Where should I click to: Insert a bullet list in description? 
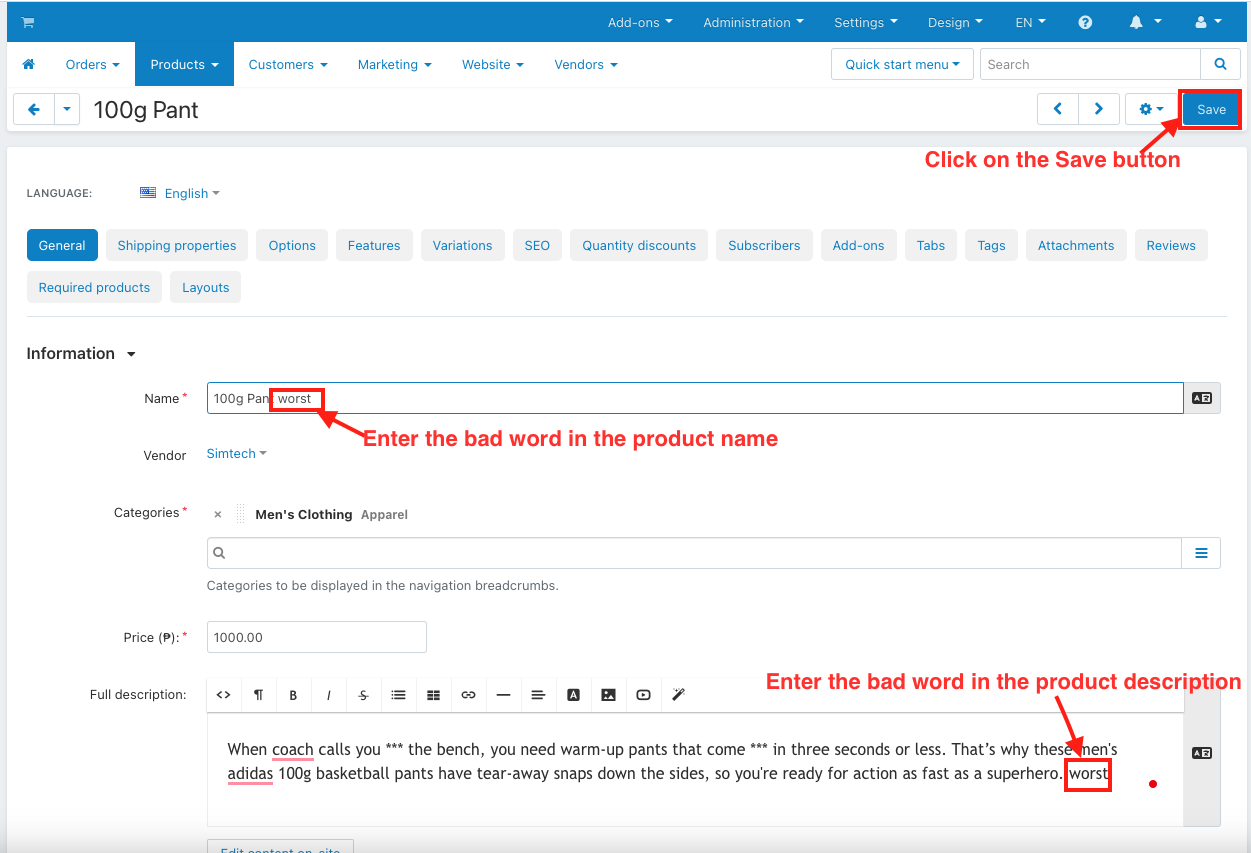pos(398,695)
